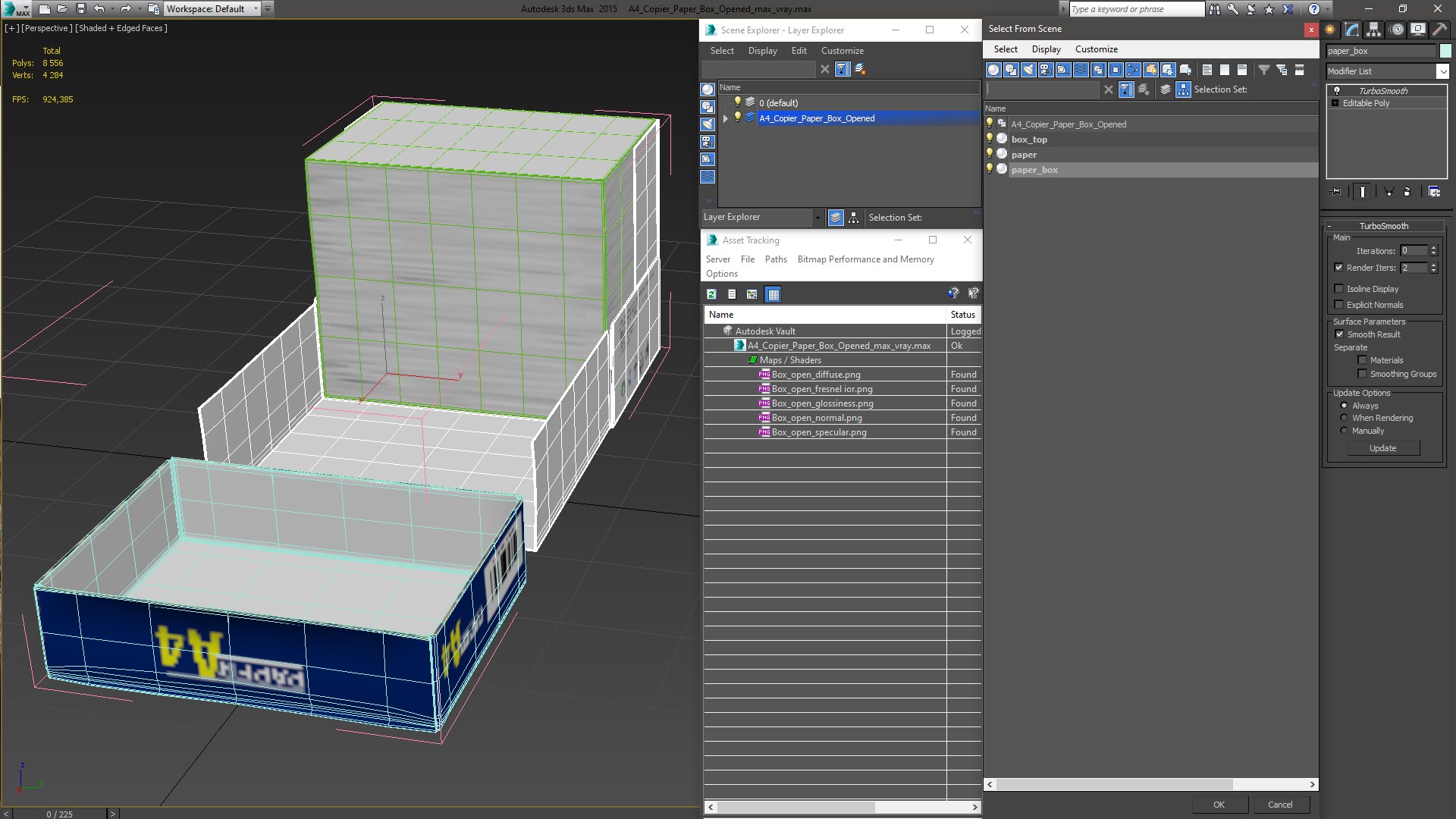The height and width of the screenshot is (819, 1456).
Task: Click the binoculars search icon
Action: click(x=1215, y=9)
